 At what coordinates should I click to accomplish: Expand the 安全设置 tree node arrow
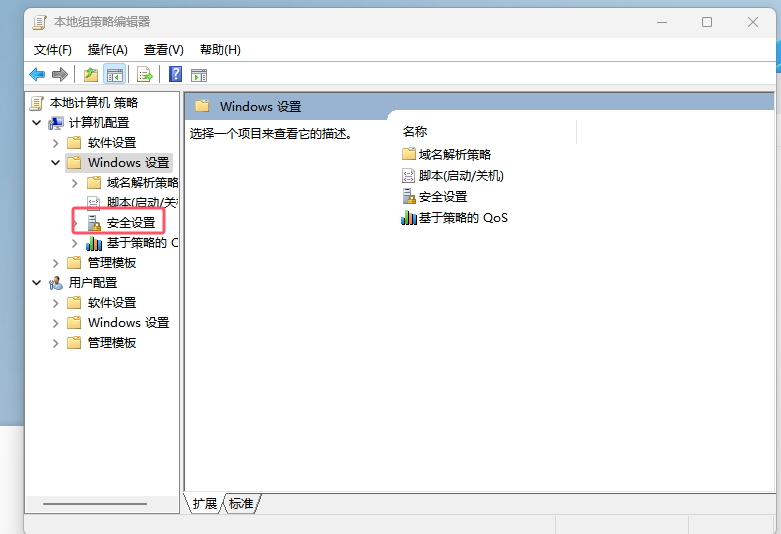[x=75, y=222]
